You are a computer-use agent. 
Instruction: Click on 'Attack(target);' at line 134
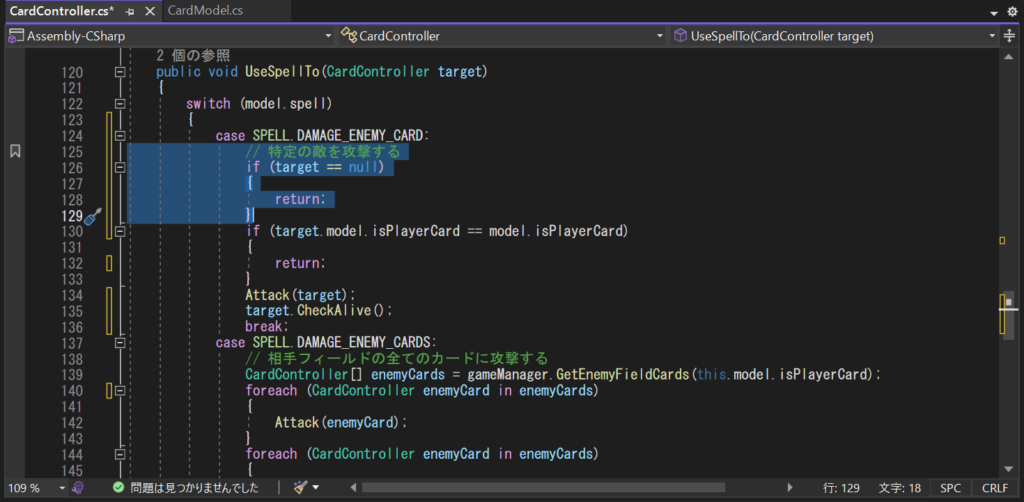pyautogui.click(x=300, y=295)
